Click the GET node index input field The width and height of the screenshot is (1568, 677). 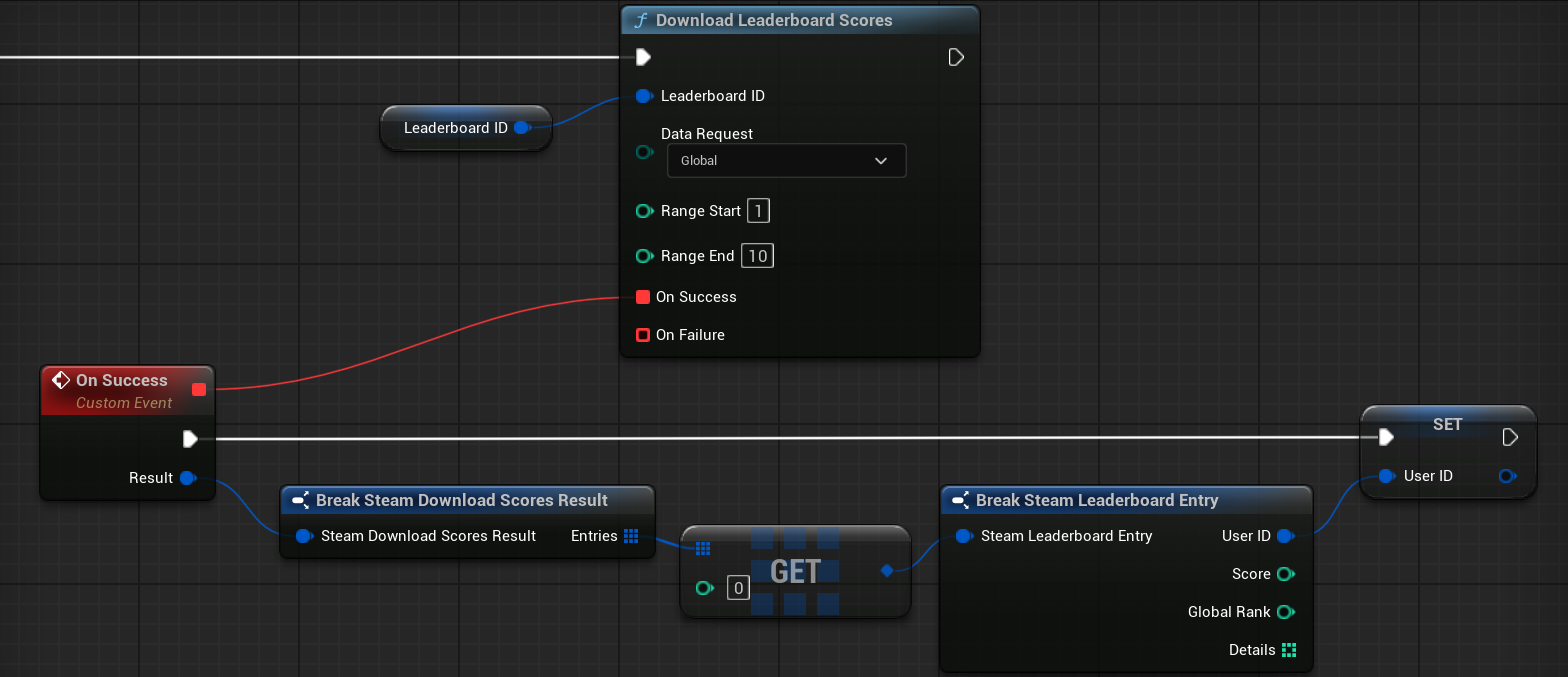[738, 588]
